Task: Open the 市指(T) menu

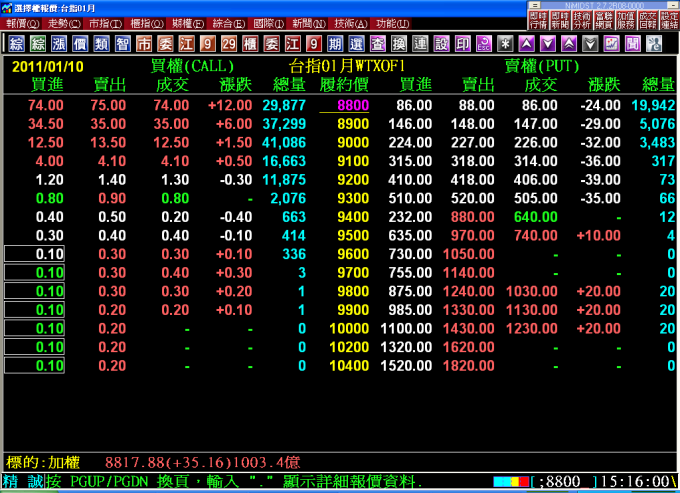Action: pyautogui.click(x=105, y=24)
